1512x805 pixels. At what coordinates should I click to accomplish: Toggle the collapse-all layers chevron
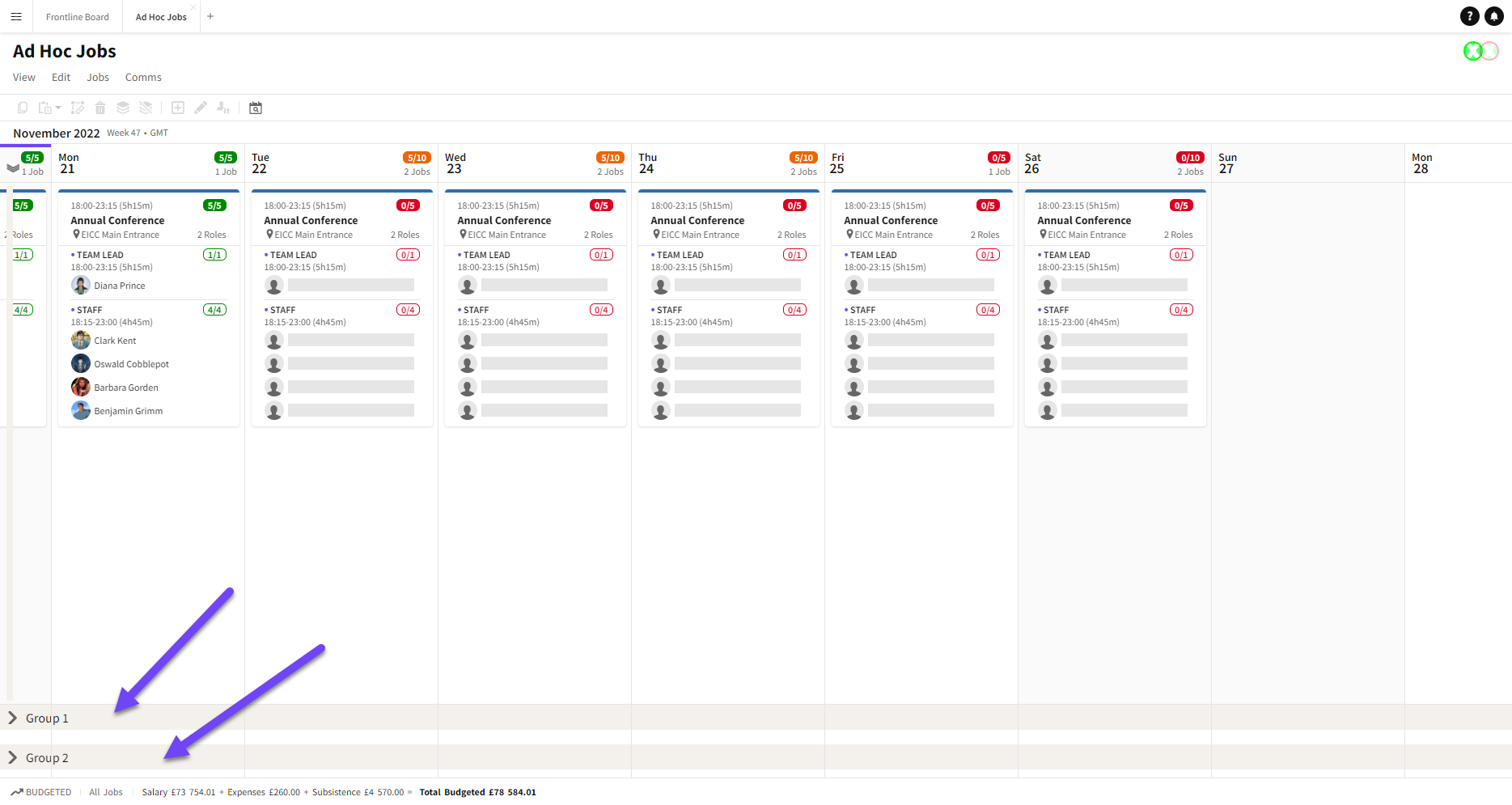(x=13, y=168)
